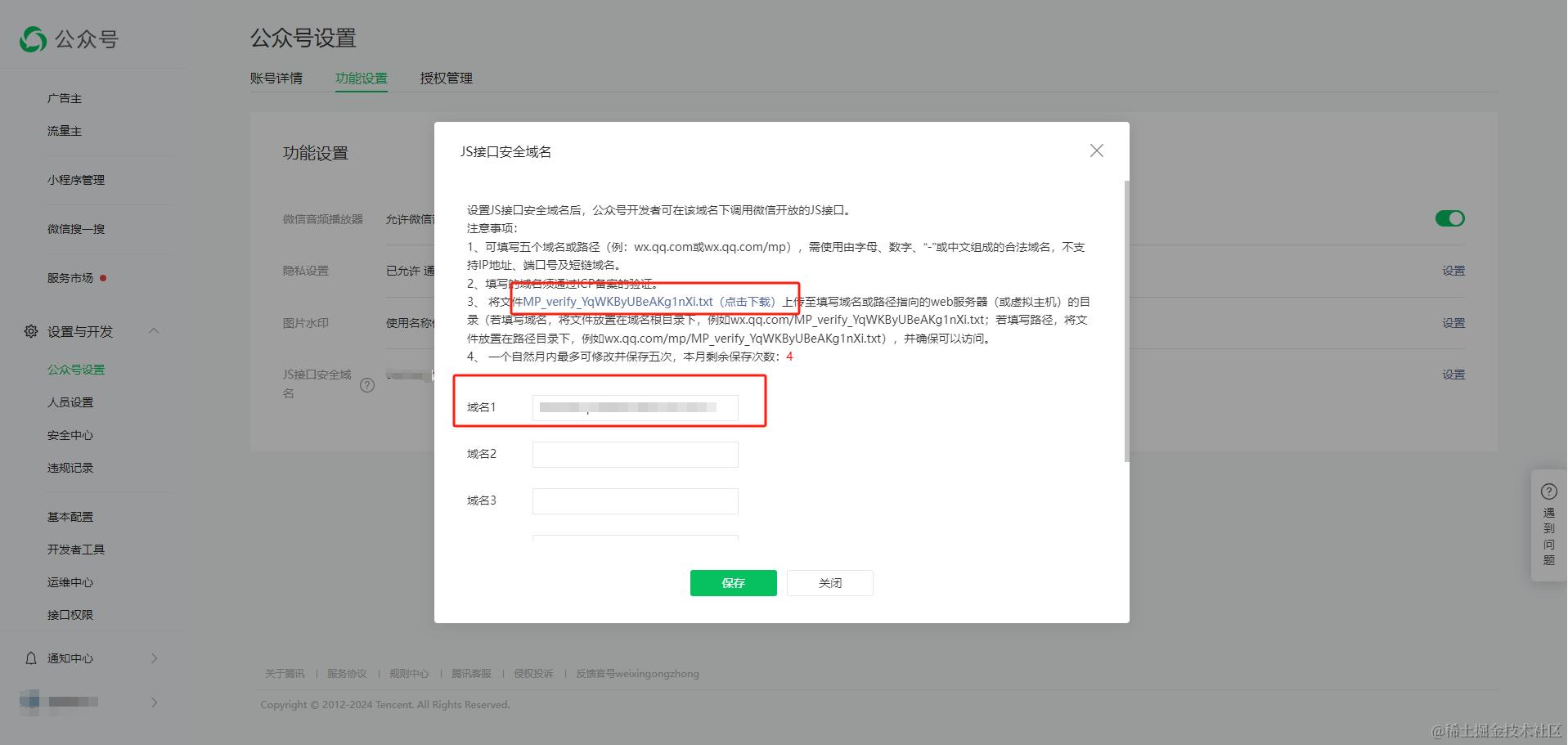The width and height of the screenshot is (1568, 745).
Task: Click the gear icon beside 设置与开发
Action: click(31, 331)
